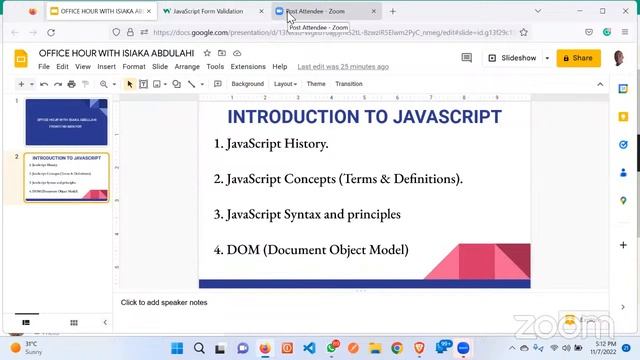This screenshot has height=360, width=640.
Task: Open line type dropdown arrow
Action: tap(202, 84)
